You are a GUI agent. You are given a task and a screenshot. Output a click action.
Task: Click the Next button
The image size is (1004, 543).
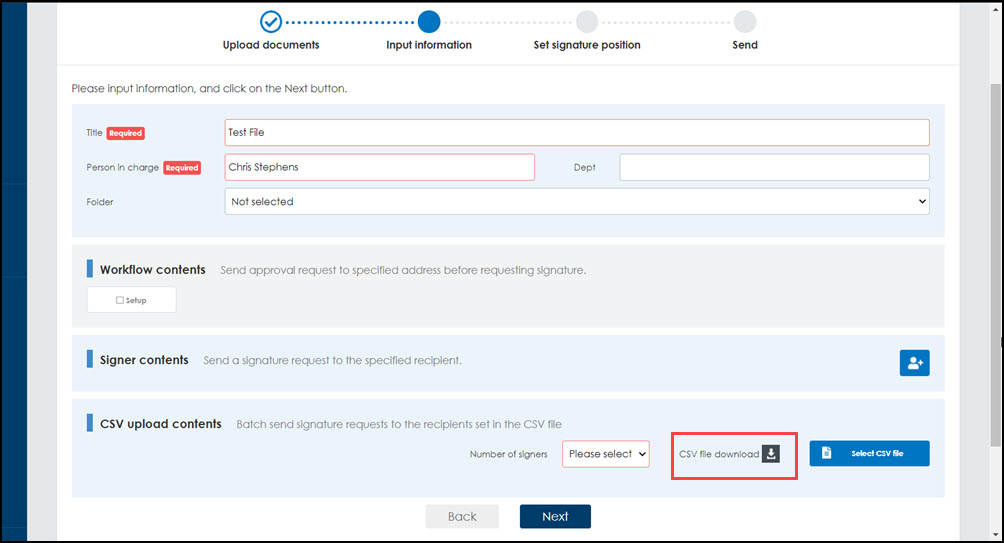tap(555, 516)
